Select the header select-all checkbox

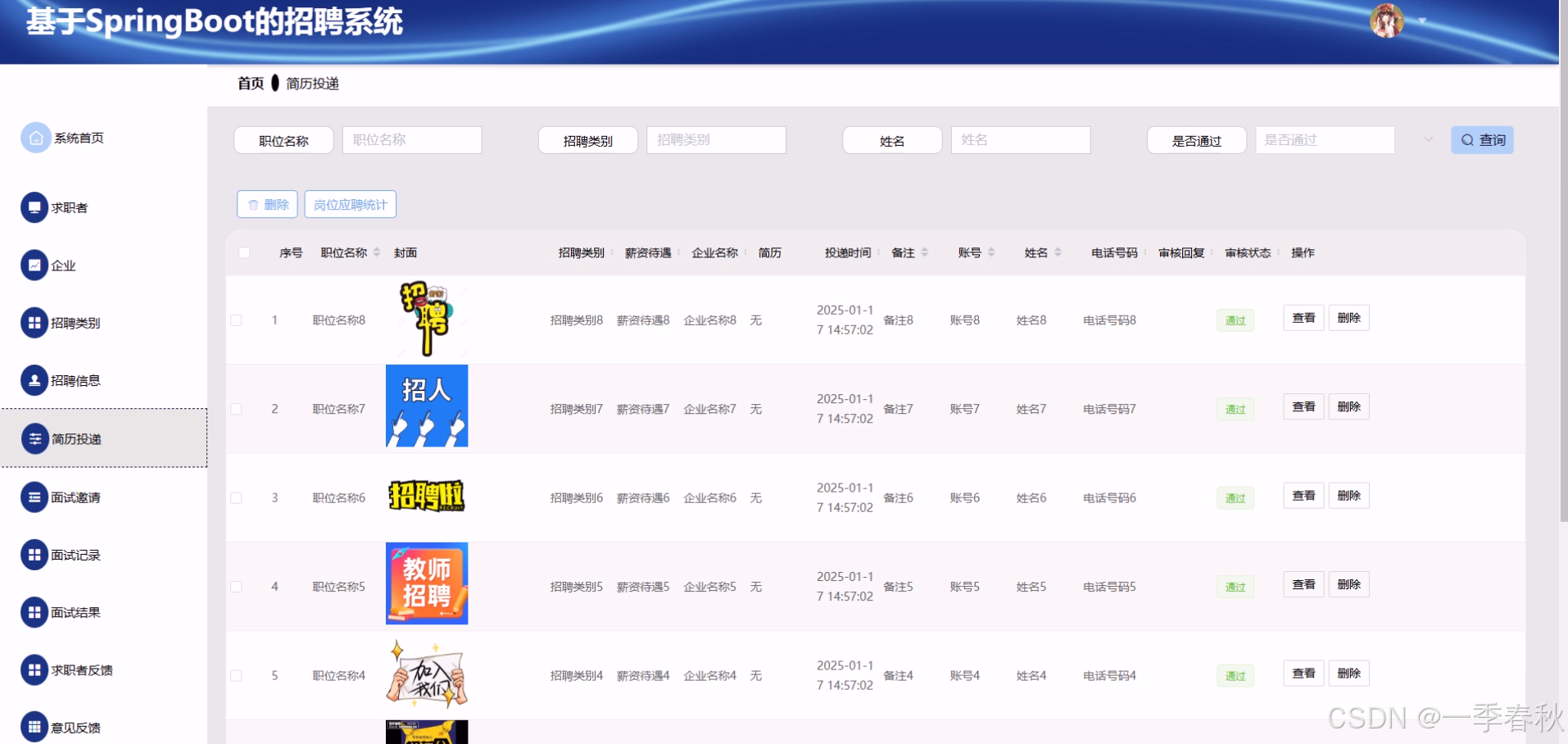tap(244, 252)
